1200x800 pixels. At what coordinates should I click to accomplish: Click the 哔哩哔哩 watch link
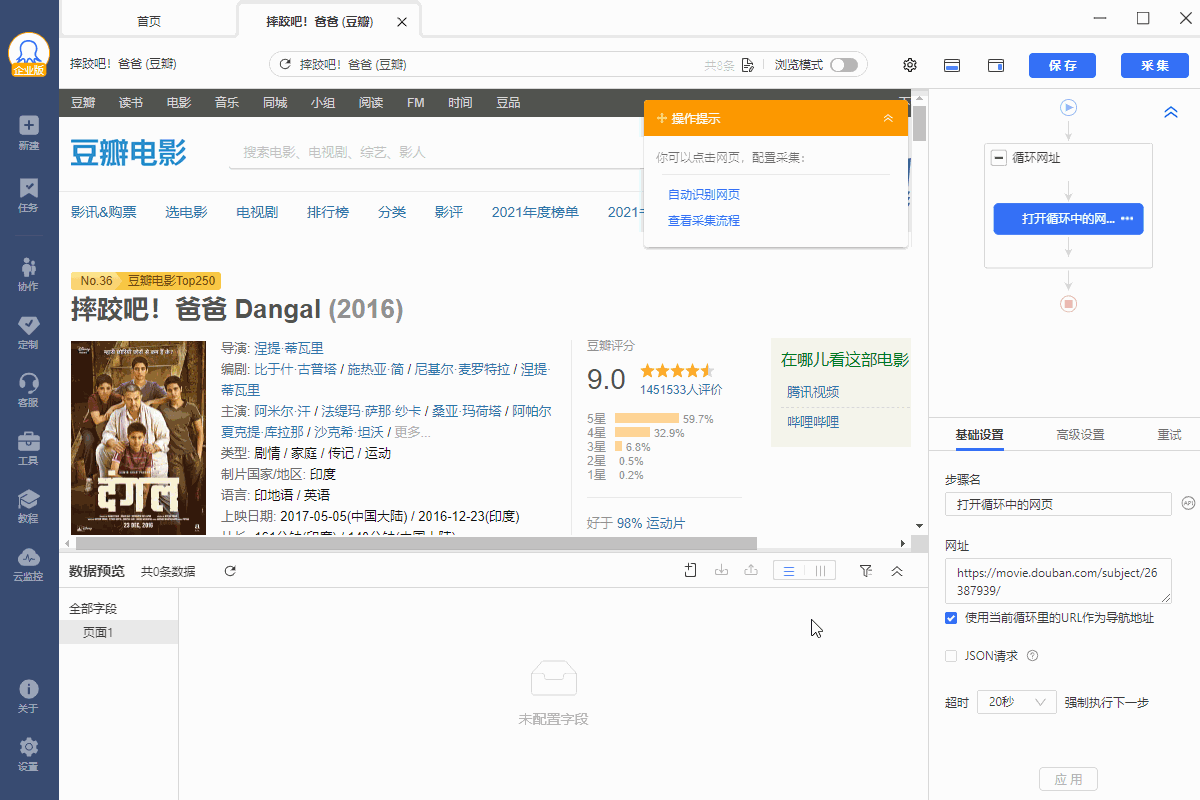tap(811, 422)
